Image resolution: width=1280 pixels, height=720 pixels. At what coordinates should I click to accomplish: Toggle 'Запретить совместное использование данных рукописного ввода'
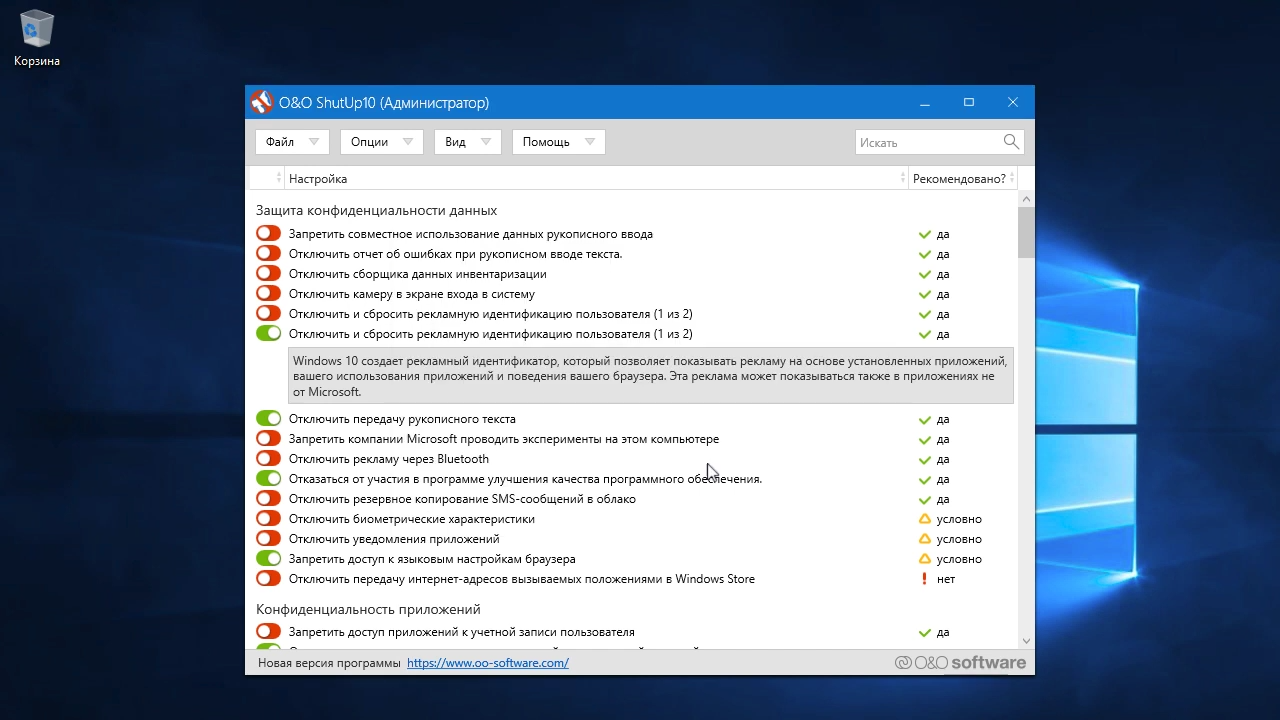[268, 233]
